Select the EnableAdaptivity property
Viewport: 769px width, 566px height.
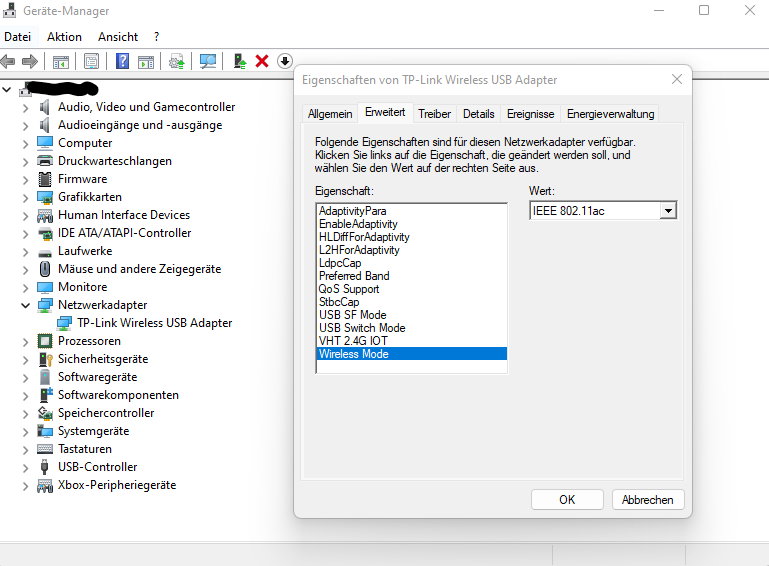(411, 224)
